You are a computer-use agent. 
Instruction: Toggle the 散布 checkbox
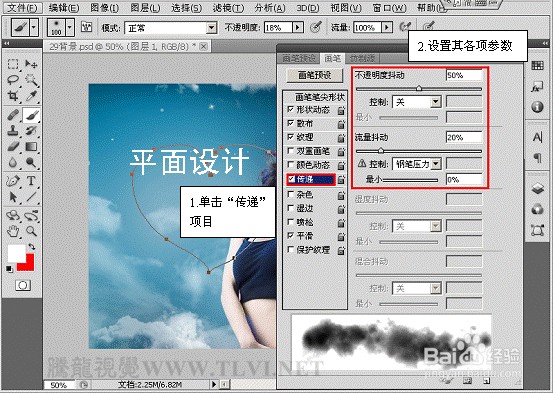click(291, 123)
